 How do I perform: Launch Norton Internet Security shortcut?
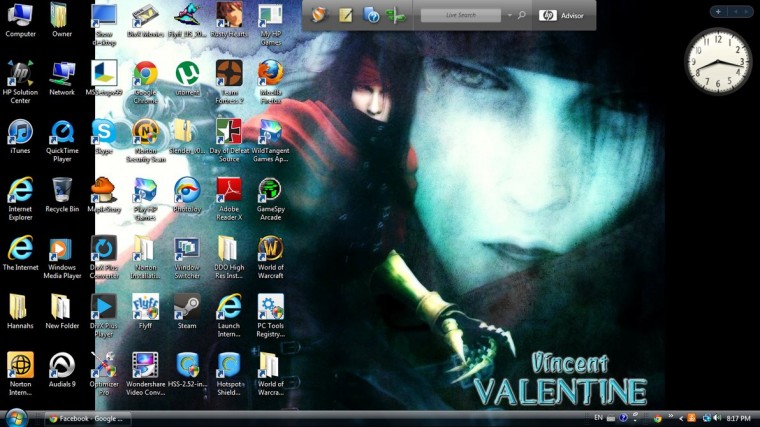(x=20, y=373)
